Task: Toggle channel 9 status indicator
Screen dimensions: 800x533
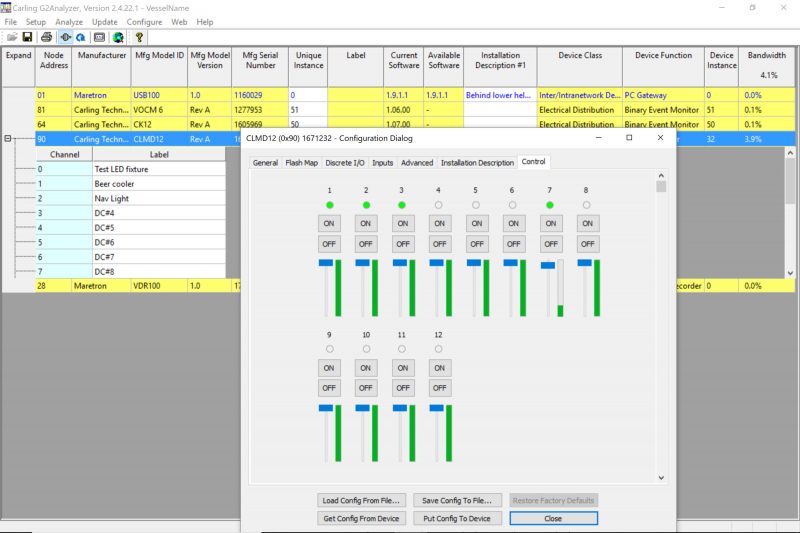Action: point(330,349)
